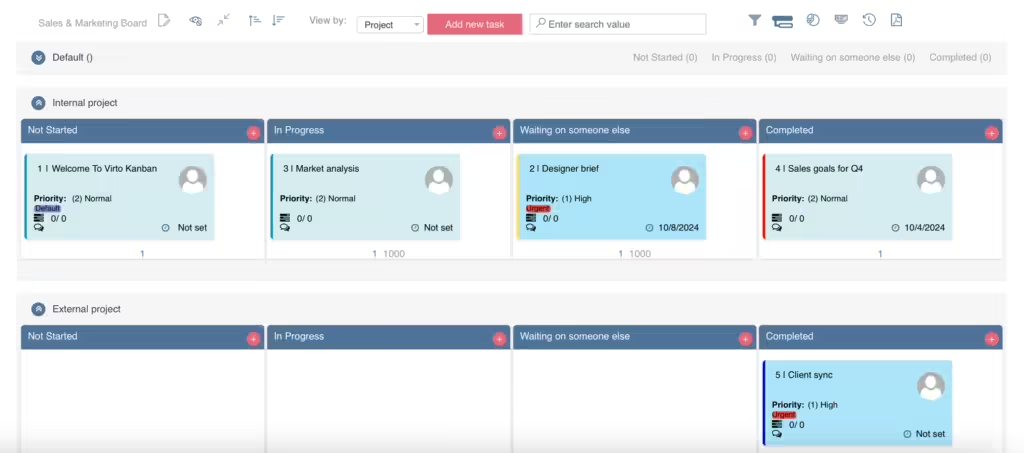The image size is (1024, 453).
Task: Export the board with the PDF icon
Action: [897, 20]
